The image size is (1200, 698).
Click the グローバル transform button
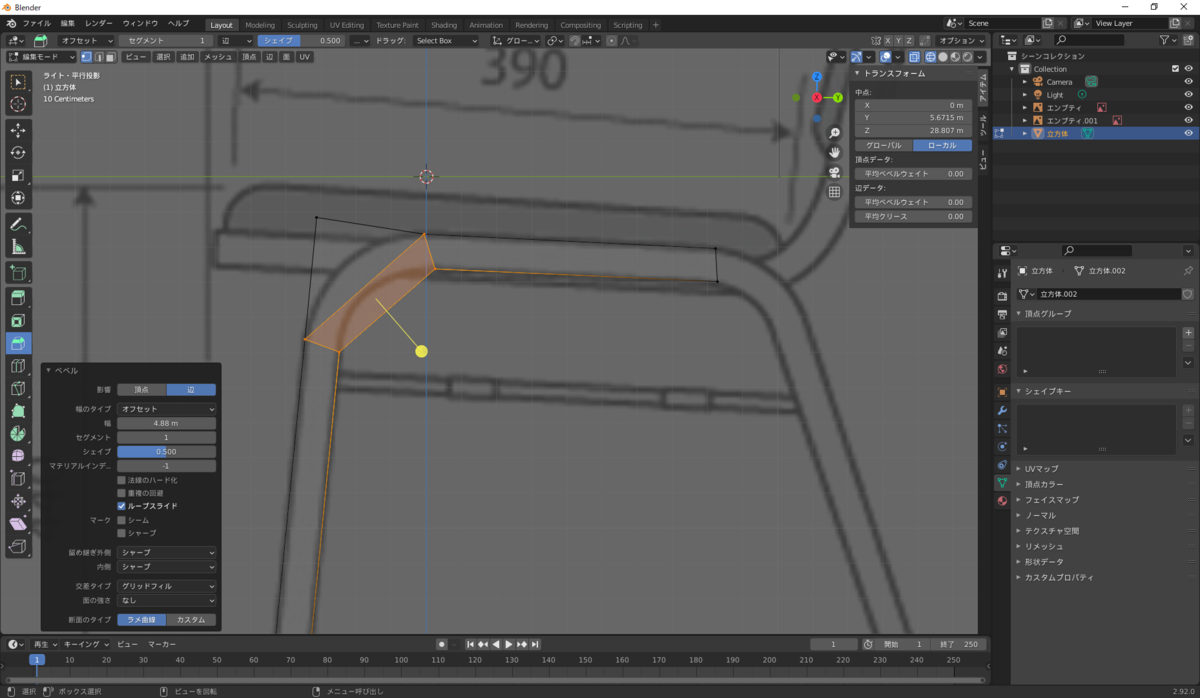pyautogui.click(x=883, y=145)
